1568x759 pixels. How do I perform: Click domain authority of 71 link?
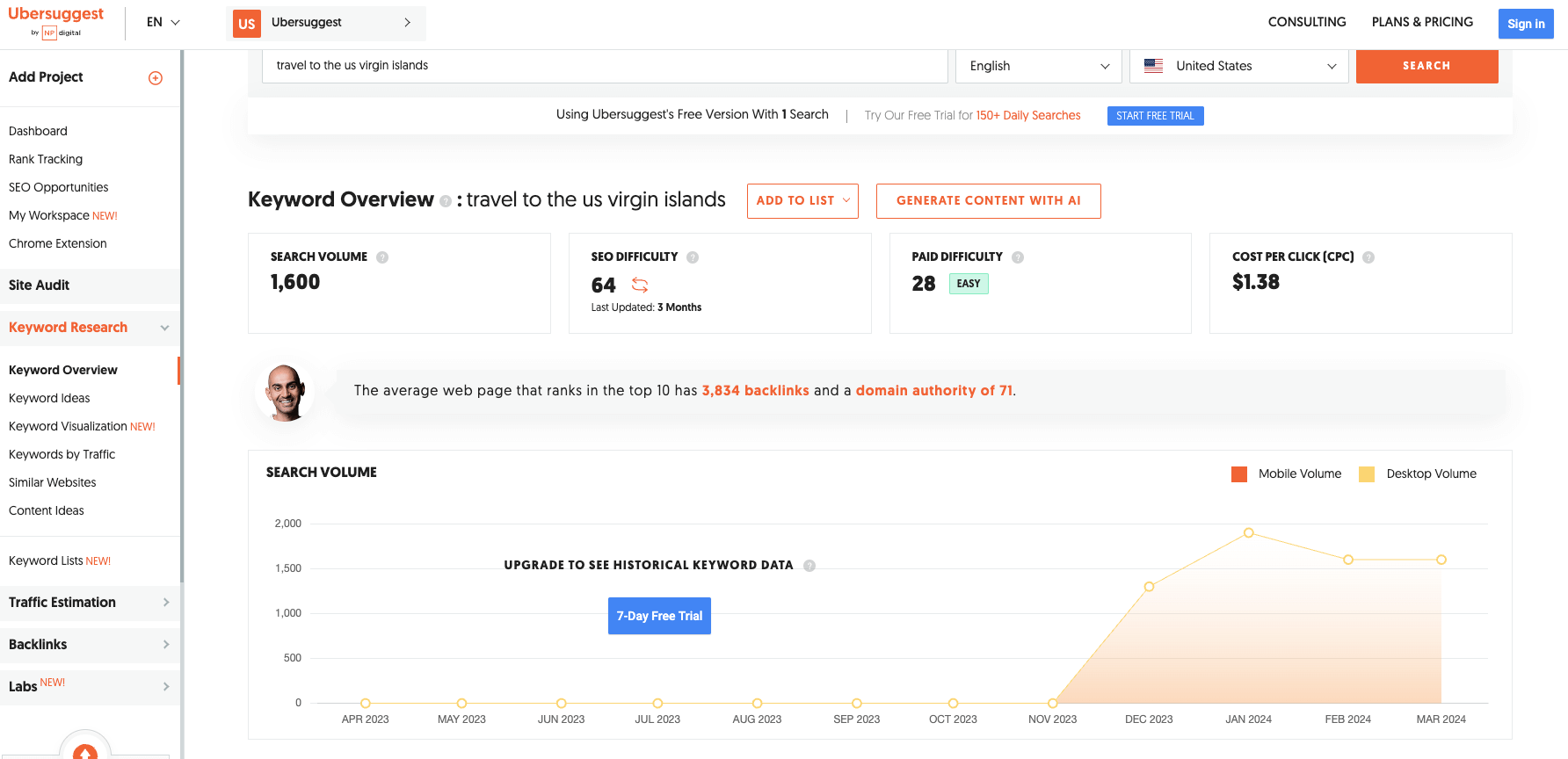[x=934, y=391]
